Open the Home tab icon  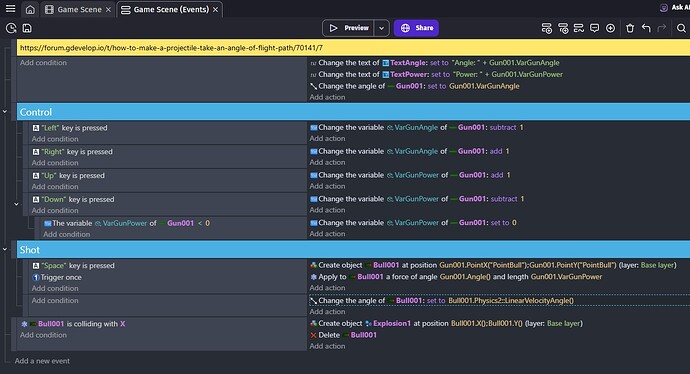pos(30,9)
